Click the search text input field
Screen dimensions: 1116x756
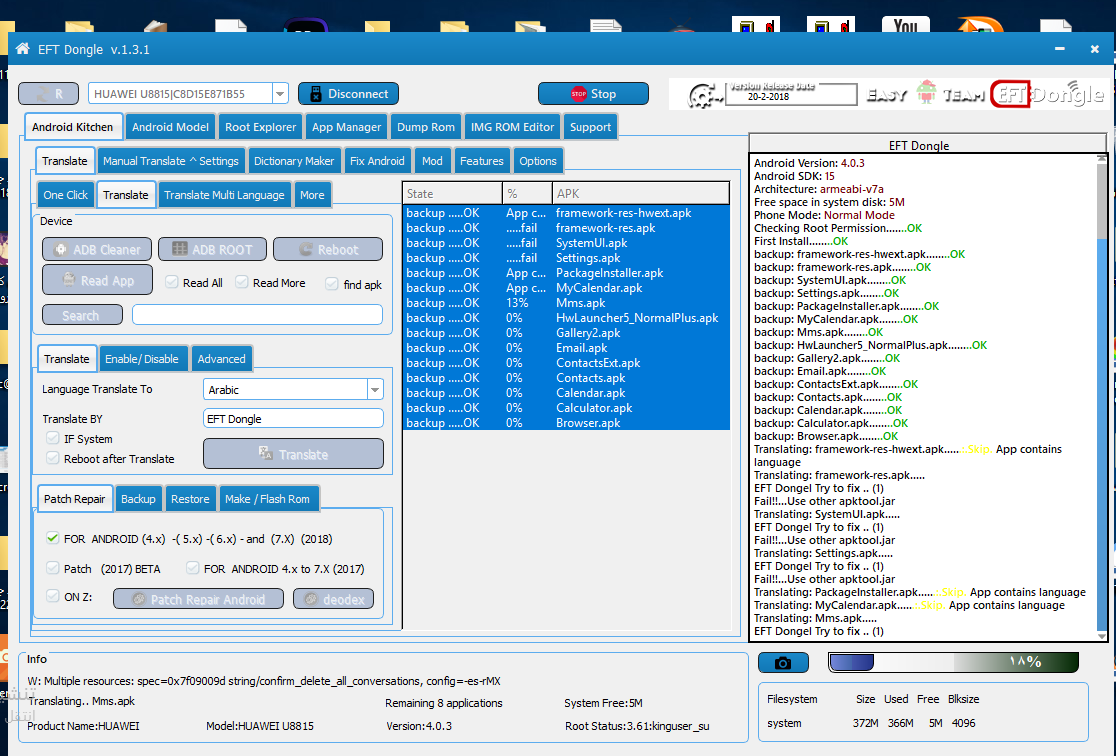pyautogui.click(x=258, y=315)
